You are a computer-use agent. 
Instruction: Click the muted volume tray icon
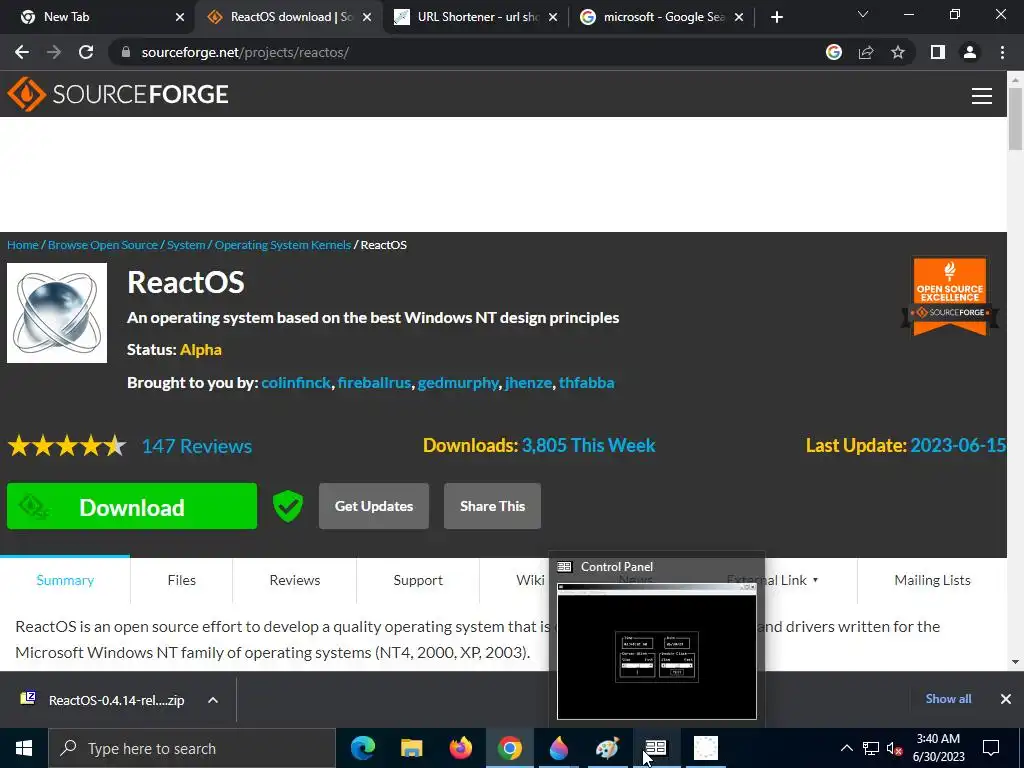click(894, 748)
